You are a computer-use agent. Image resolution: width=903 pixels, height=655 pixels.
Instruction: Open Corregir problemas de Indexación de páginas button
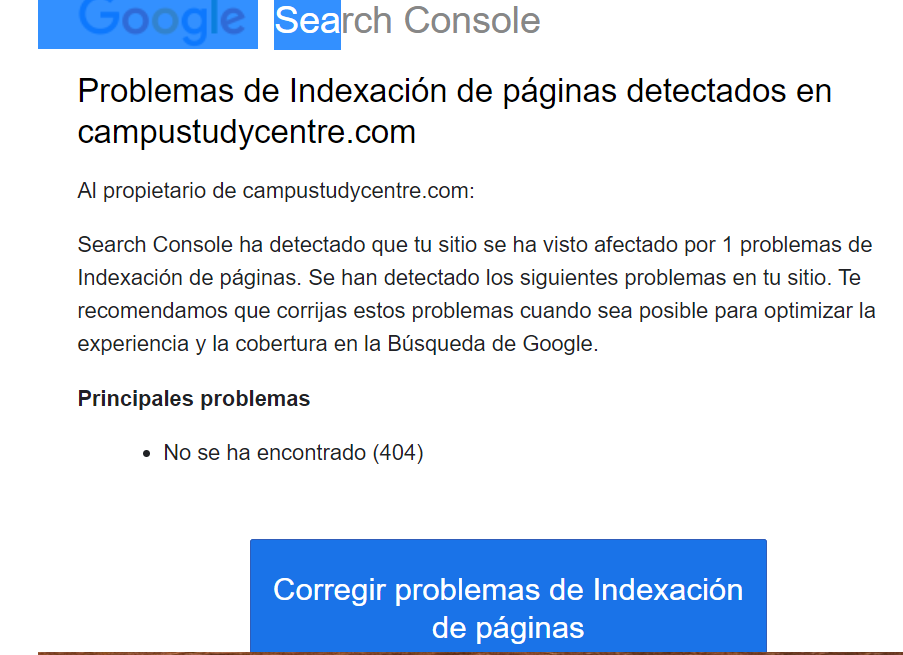click(x=508, y=596)
